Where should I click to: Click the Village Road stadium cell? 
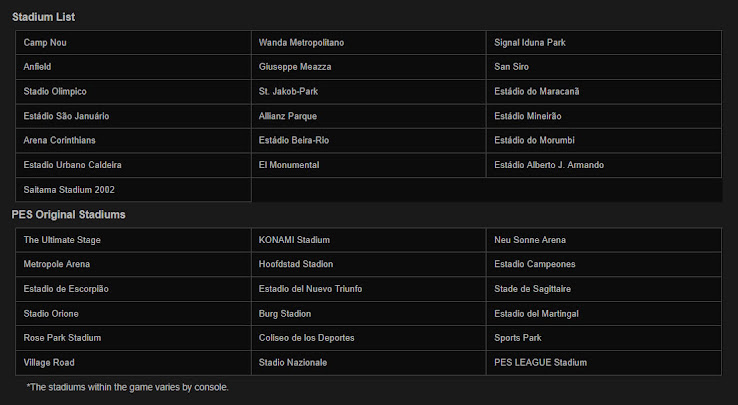pyautogui.click(x=133, y=363)
